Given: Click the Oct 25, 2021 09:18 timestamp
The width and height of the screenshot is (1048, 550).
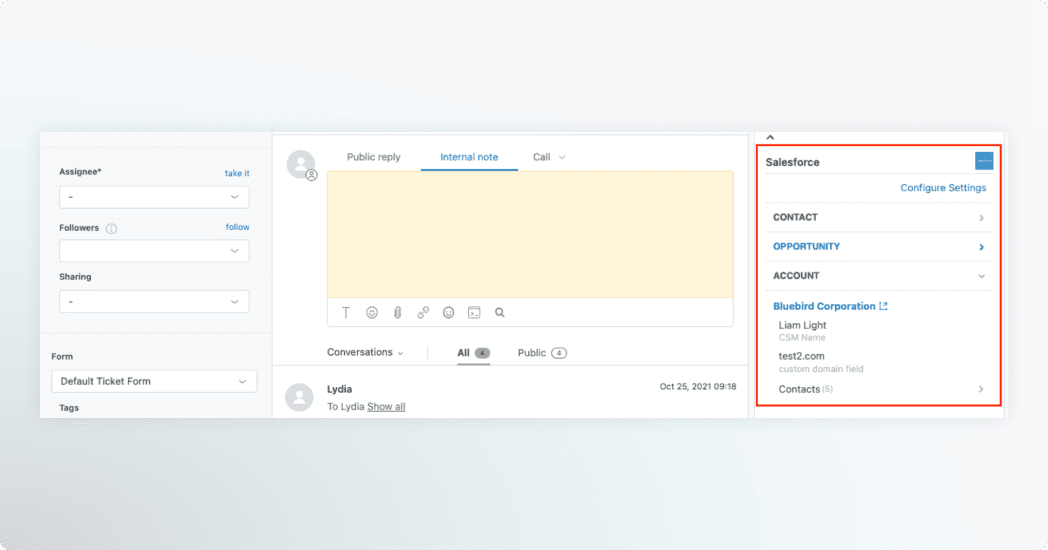Looking at the screenshot, I should pos(698,386).
